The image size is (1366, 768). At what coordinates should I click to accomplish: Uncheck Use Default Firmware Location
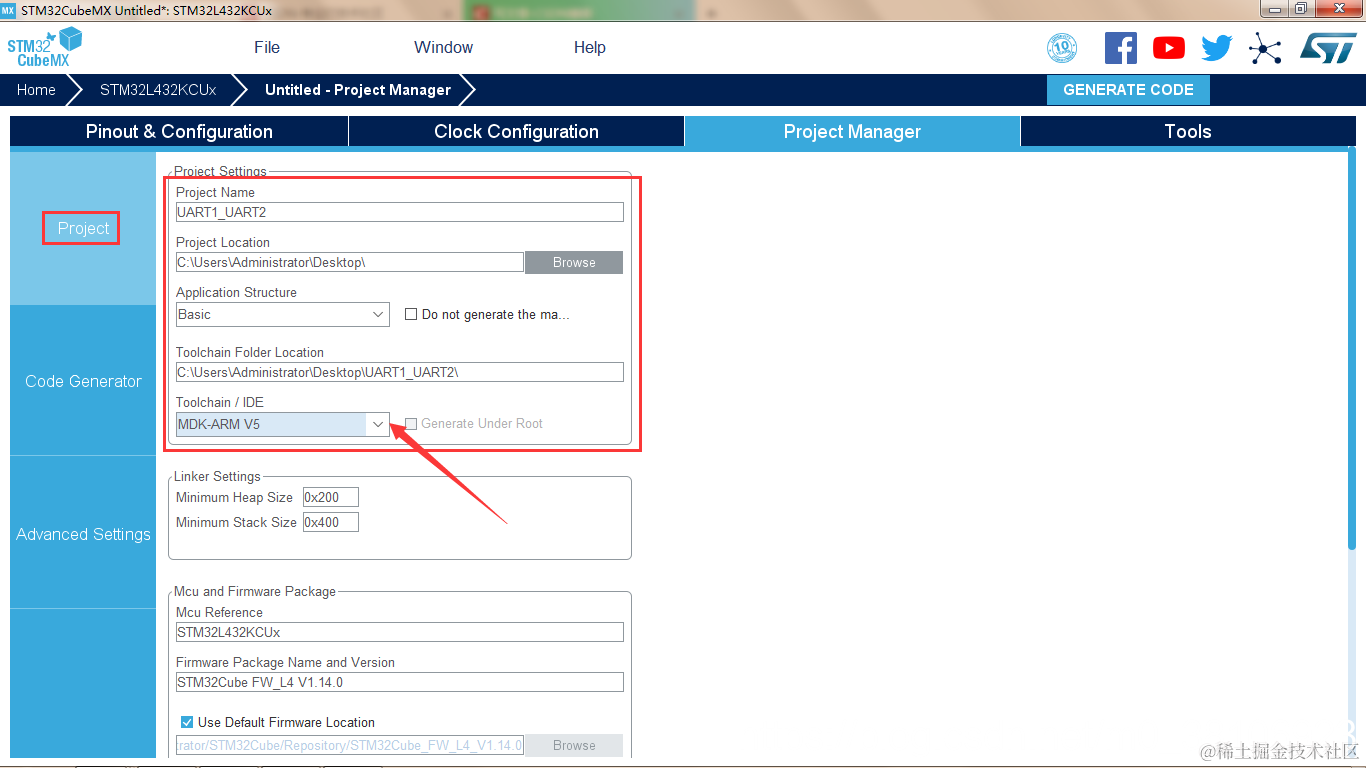tap(187, 722)
